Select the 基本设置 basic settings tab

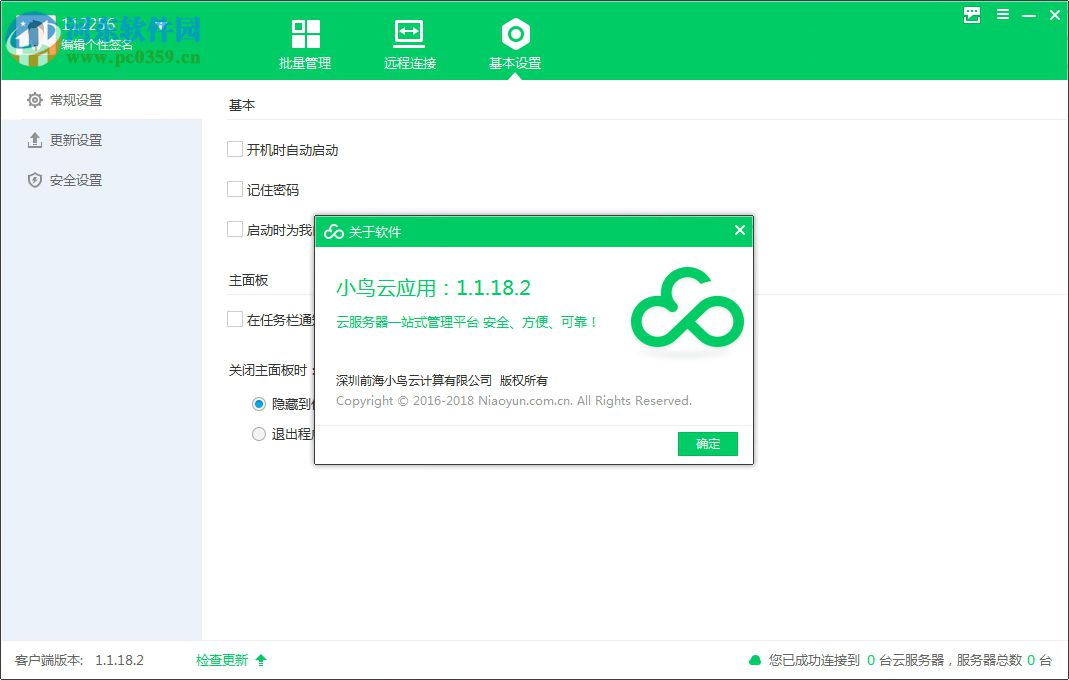515,44
